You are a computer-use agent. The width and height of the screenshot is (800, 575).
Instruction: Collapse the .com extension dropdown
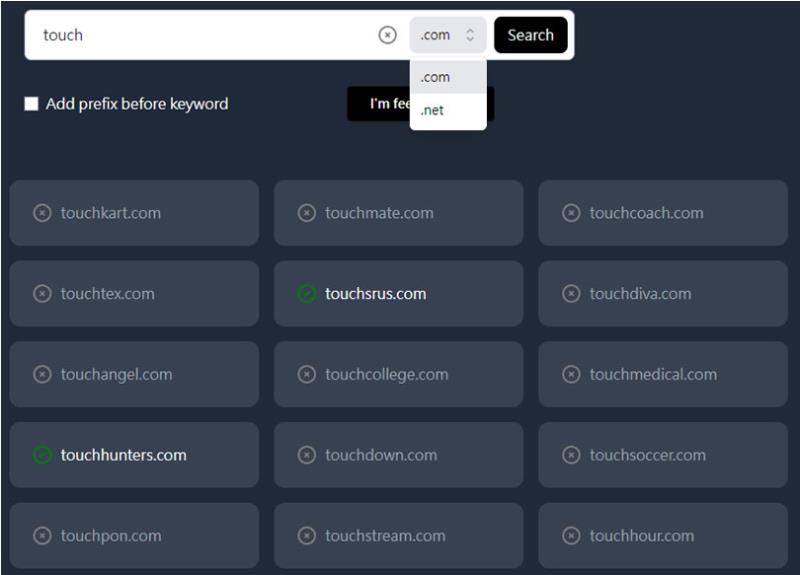coord(448,35)
